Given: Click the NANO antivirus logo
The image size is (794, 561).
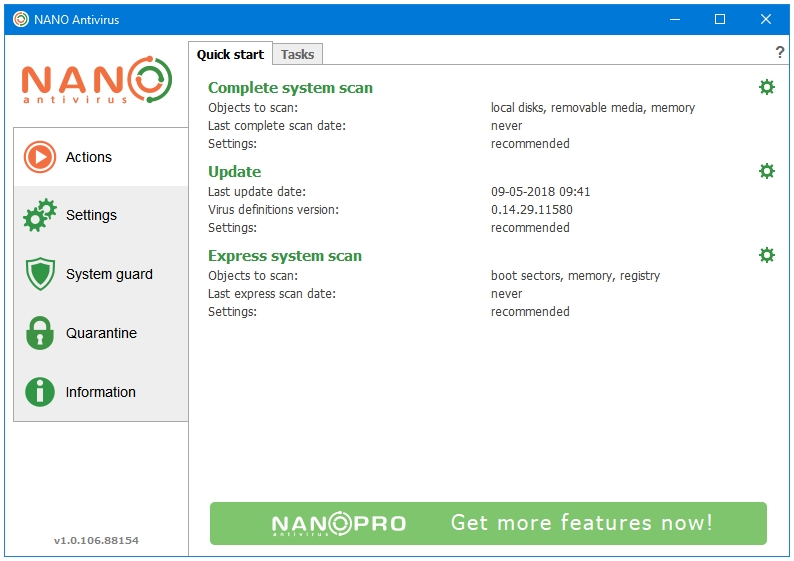Looking at the screenshot, I should (97, 81).
